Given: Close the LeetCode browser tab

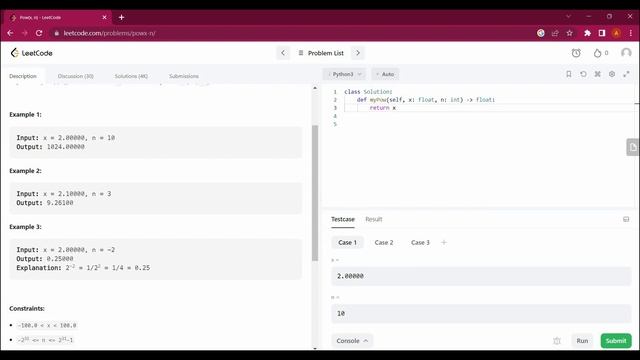Looking at the screenshot, I should [104, 18].
